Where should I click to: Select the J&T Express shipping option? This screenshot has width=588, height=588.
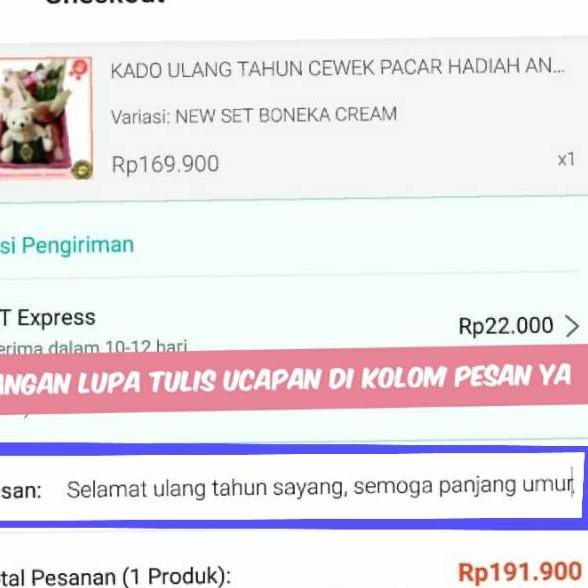48,318
